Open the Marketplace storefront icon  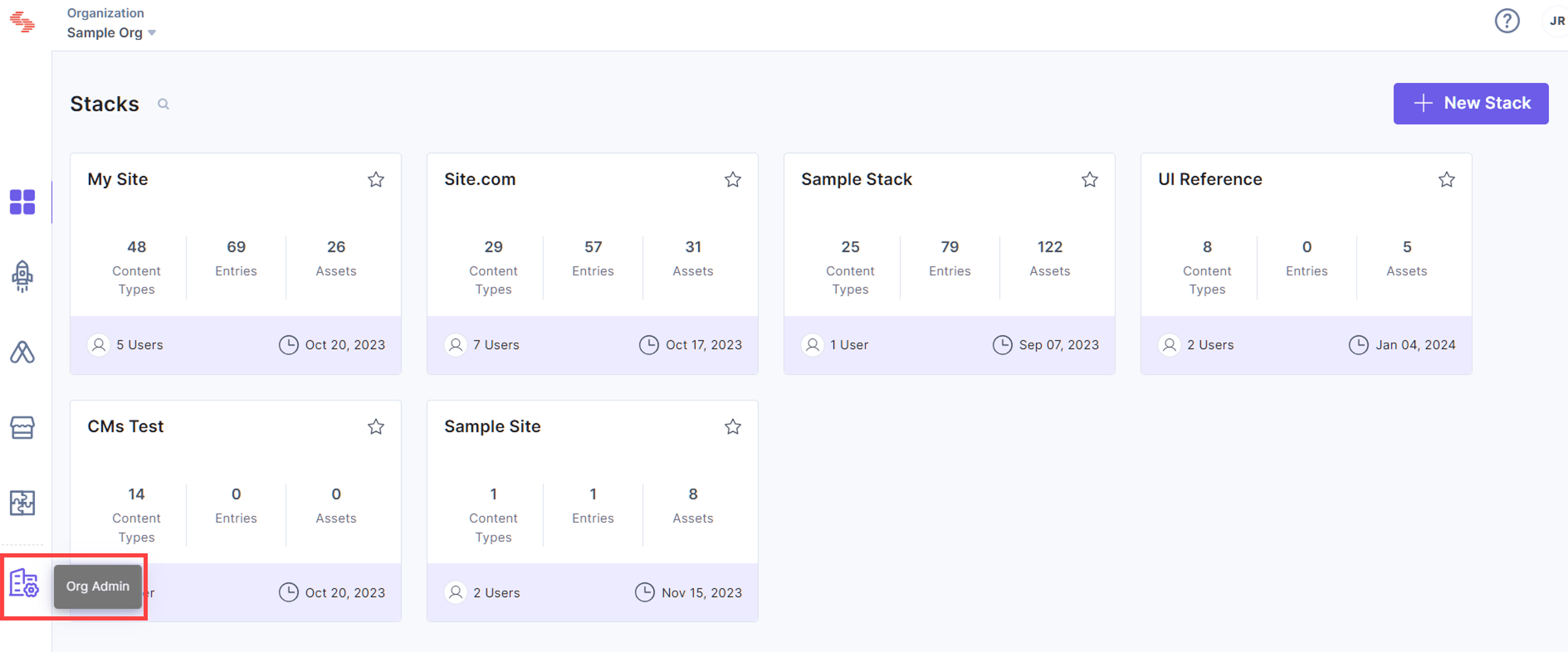point(22,427)
